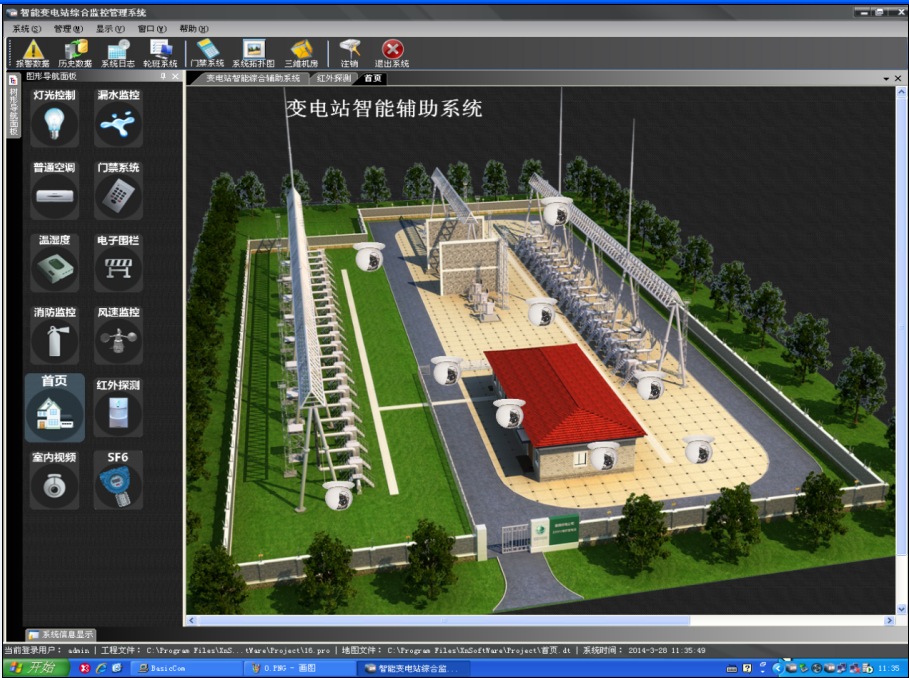This screenshot has width=909, height=678.
Task: Open the 显示(V) menu
Action: [x=110, y=29]
